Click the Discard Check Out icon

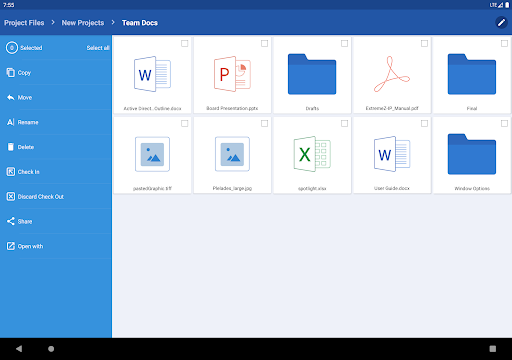click(11, 196)
